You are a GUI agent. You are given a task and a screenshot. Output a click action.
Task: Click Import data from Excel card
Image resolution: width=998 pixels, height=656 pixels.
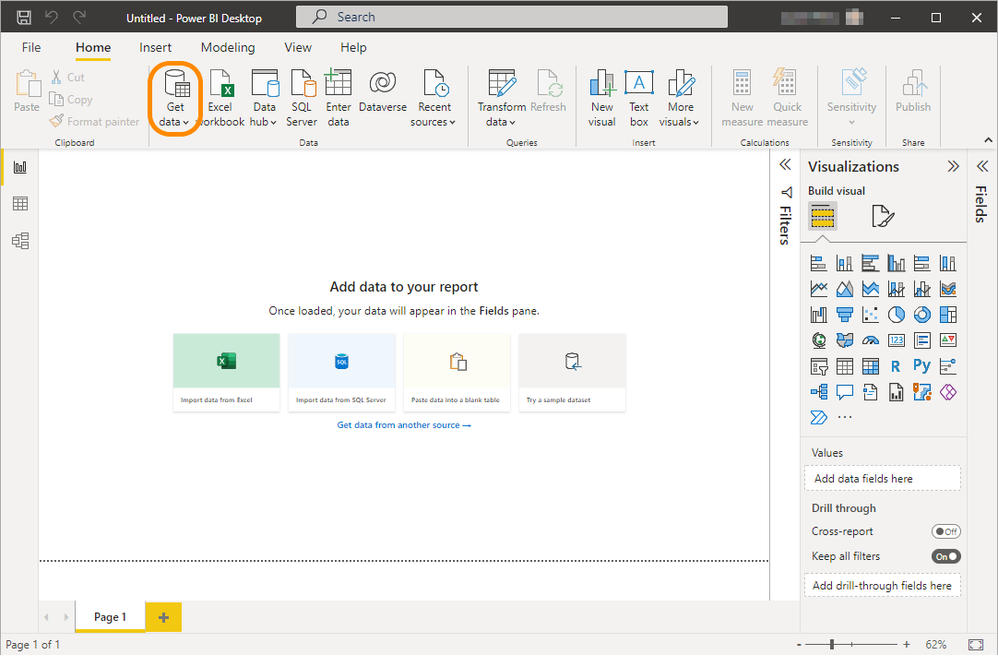click(x=226, y=372)
